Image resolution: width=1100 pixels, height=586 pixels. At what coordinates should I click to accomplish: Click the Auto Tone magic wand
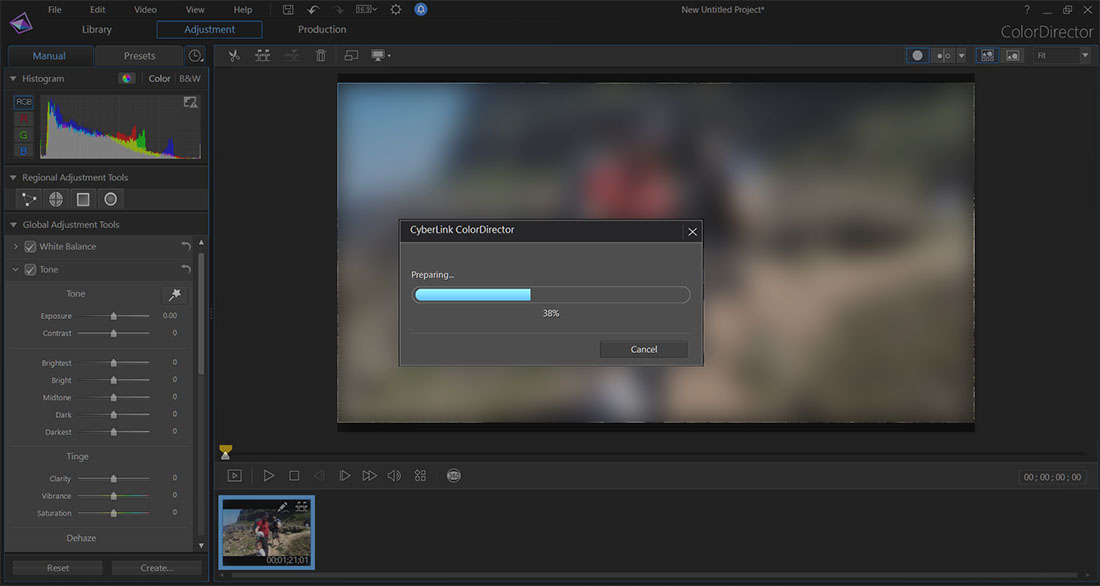coord(175,294)
